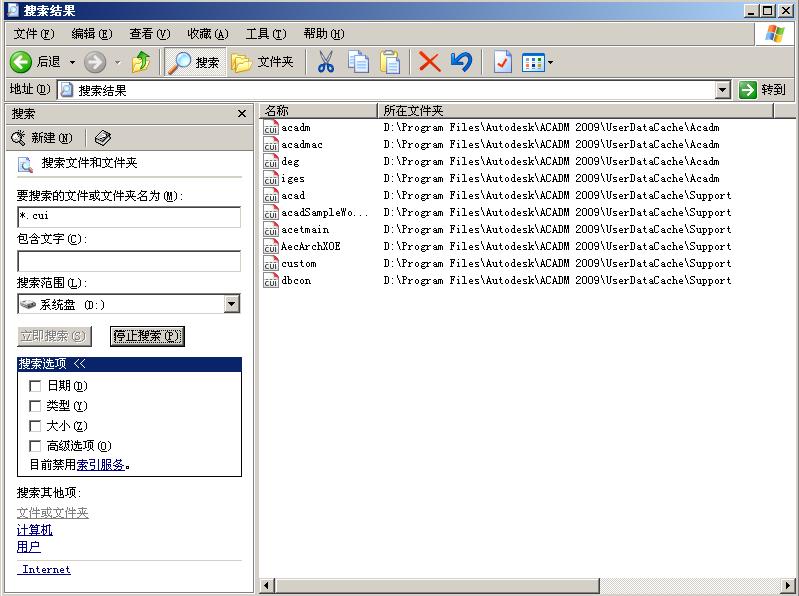Open the Help (帮助) menu
This screenshot has height=596, width=799.
[324, 34]
